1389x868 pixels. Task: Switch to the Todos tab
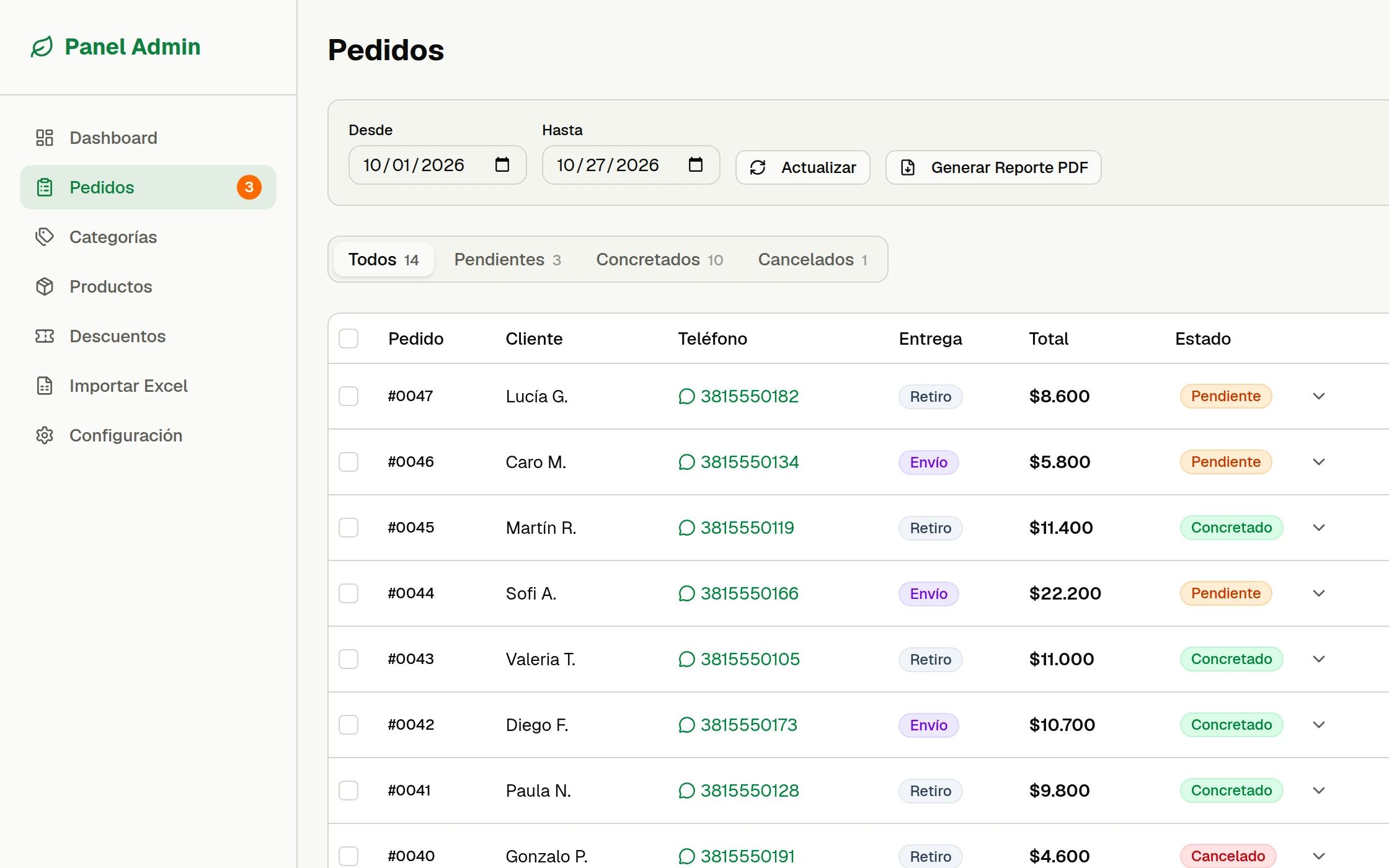384,259
